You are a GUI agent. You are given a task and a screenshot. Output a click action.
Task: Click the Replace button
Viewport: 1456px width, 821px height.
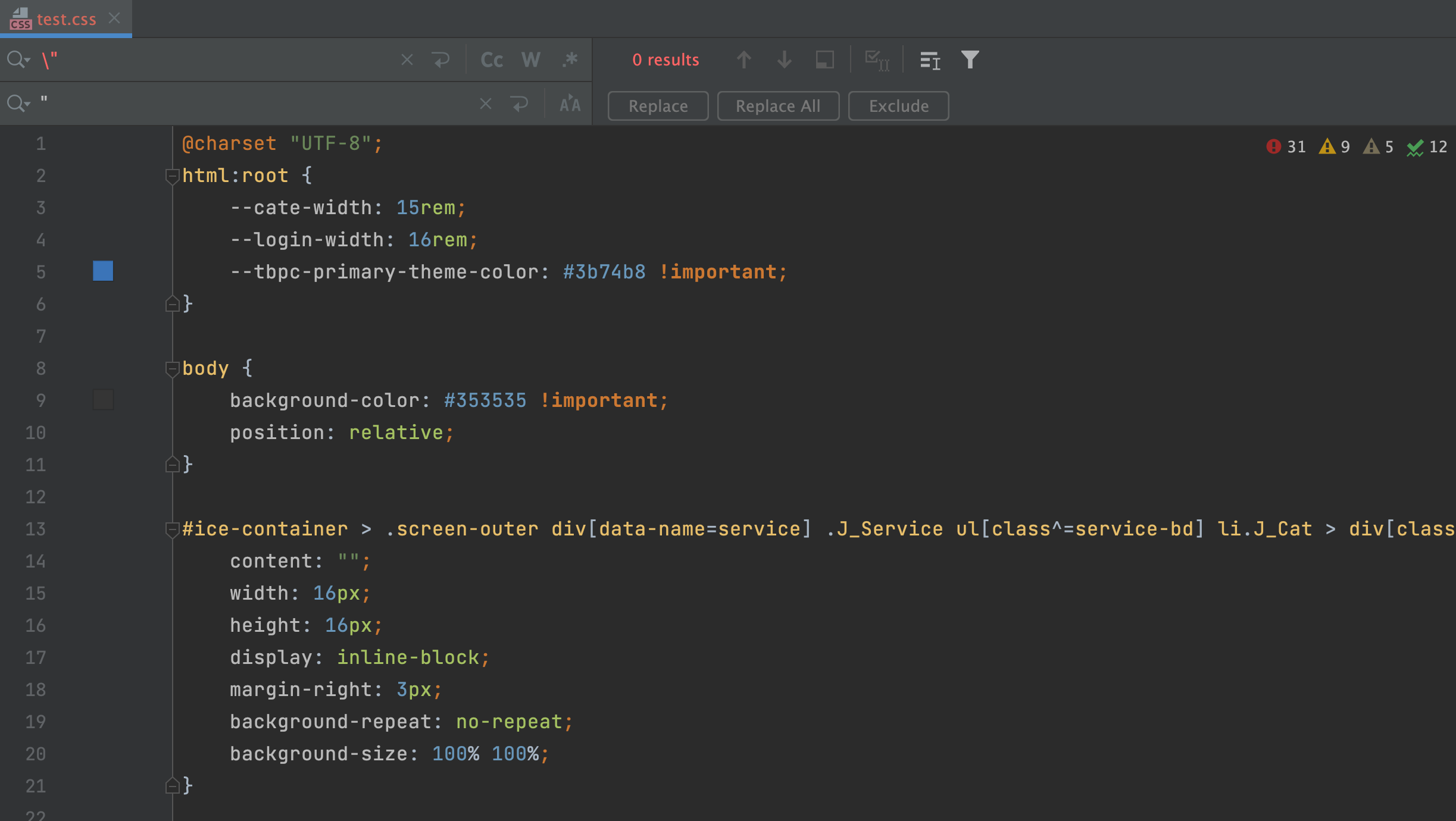click(658, 106)
